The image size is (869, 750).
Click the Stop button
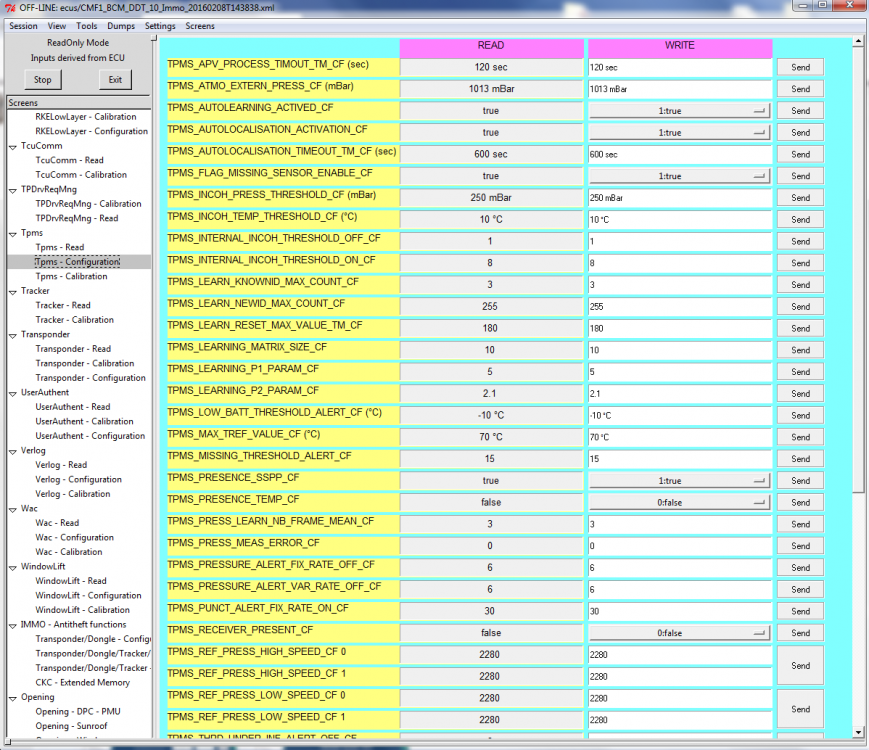click(43, 80)
